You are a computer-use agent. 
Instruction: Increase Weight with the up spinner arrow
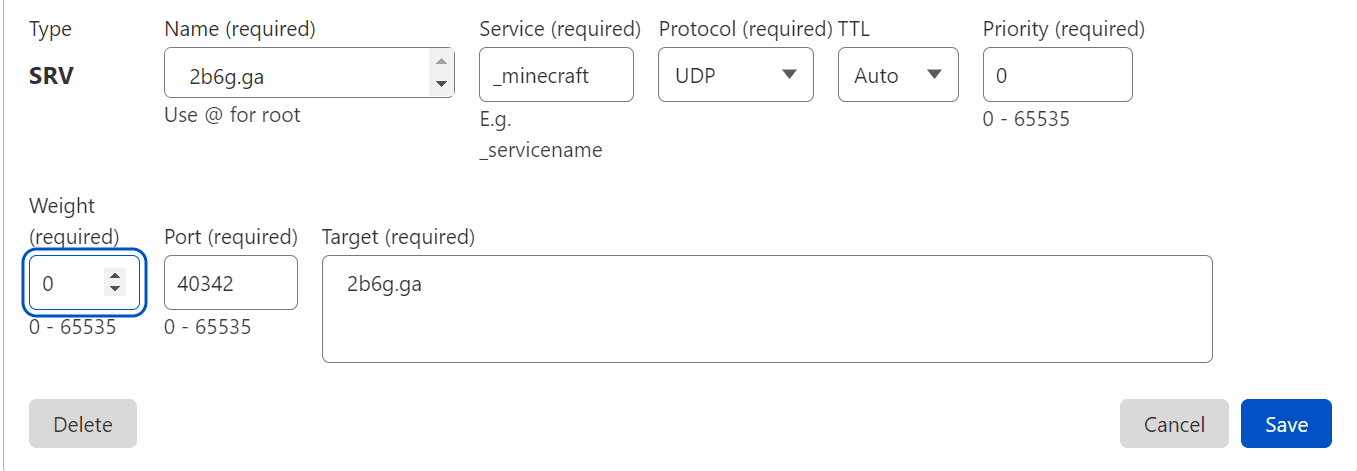point(115,276)
